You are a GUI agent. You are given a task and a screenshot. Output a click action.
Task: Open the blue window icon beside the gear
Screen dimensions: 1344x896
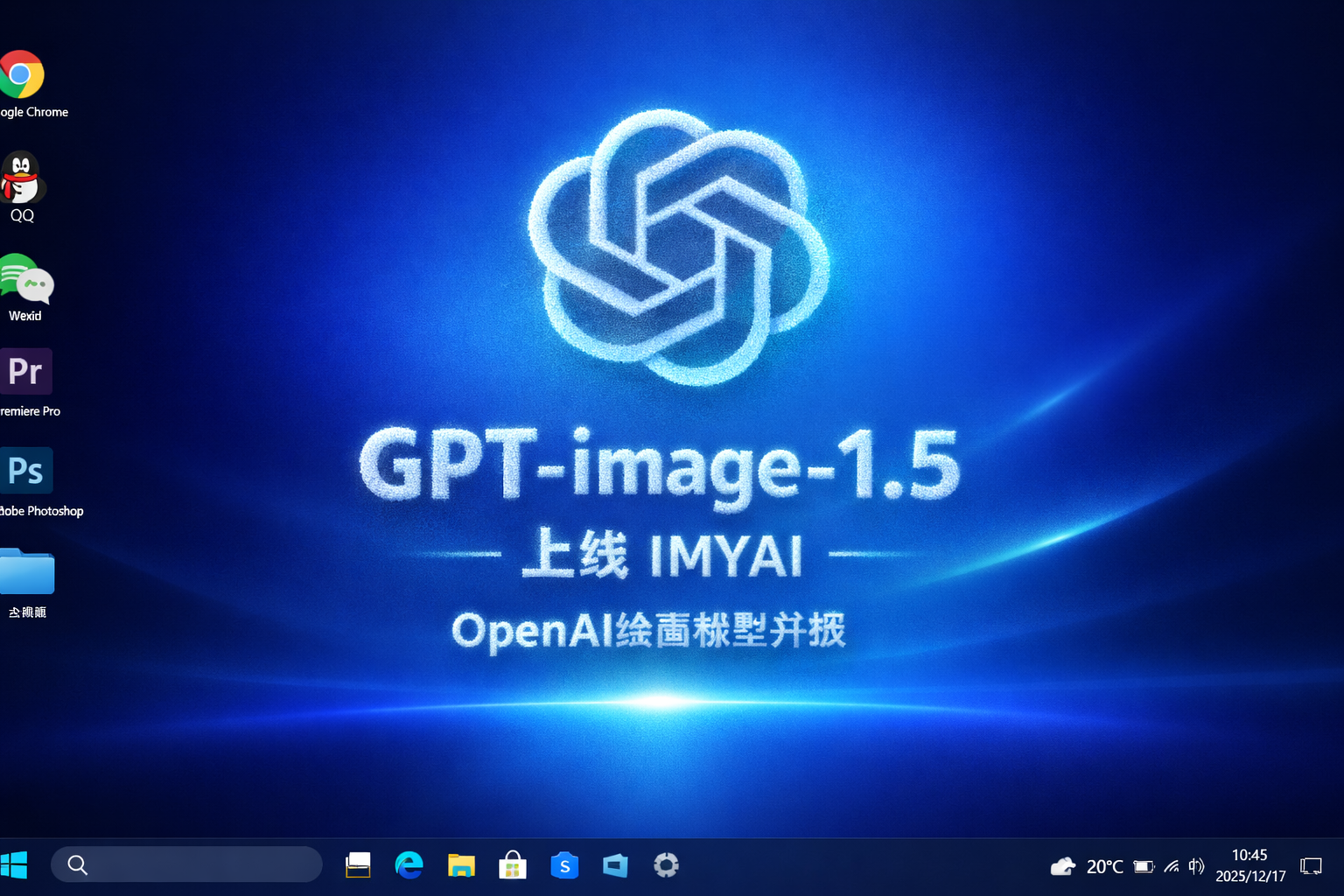click(x=615, y=865)
